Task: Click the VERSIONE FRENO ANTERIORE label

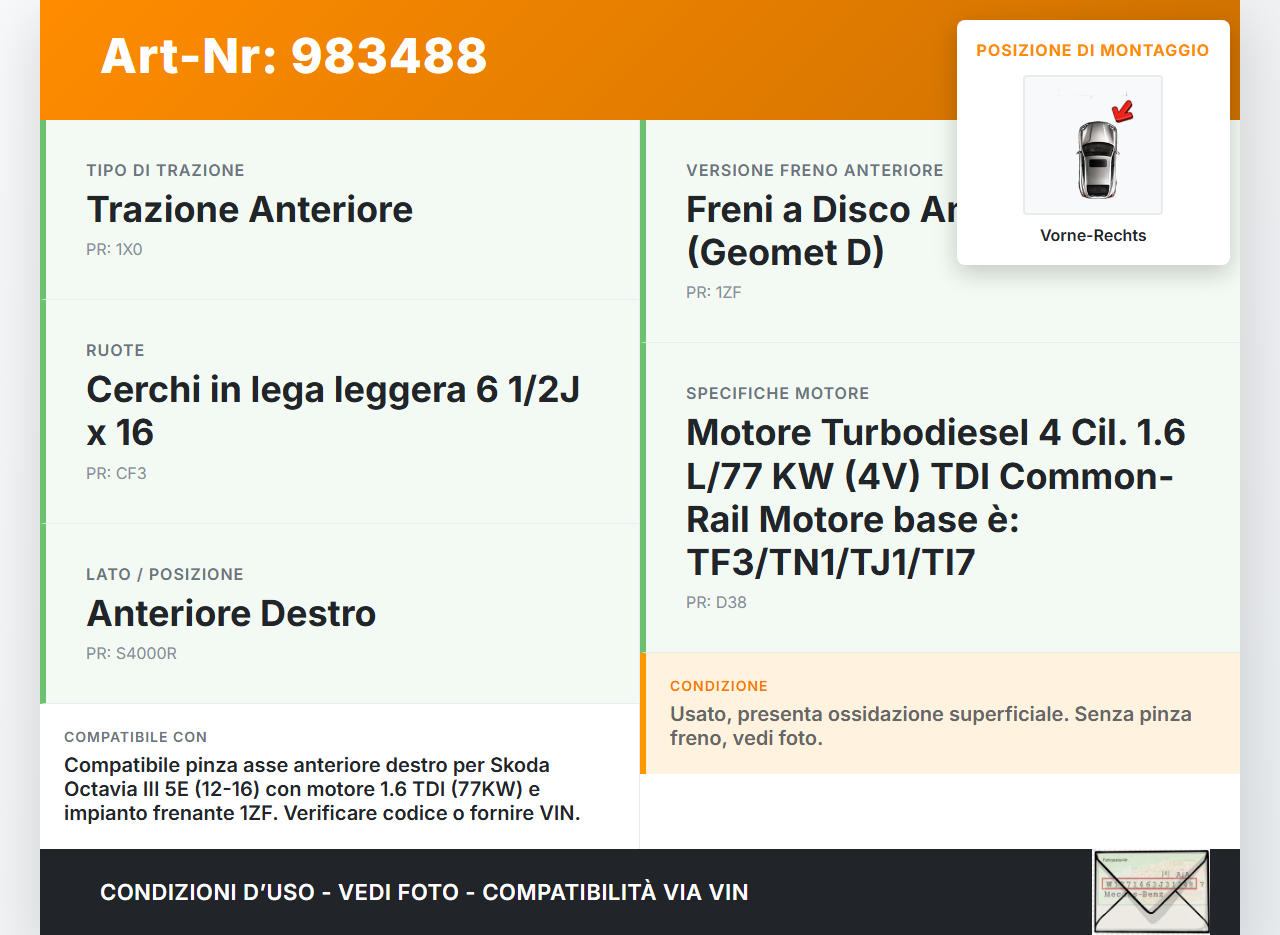Action: [x=815, y=171]
